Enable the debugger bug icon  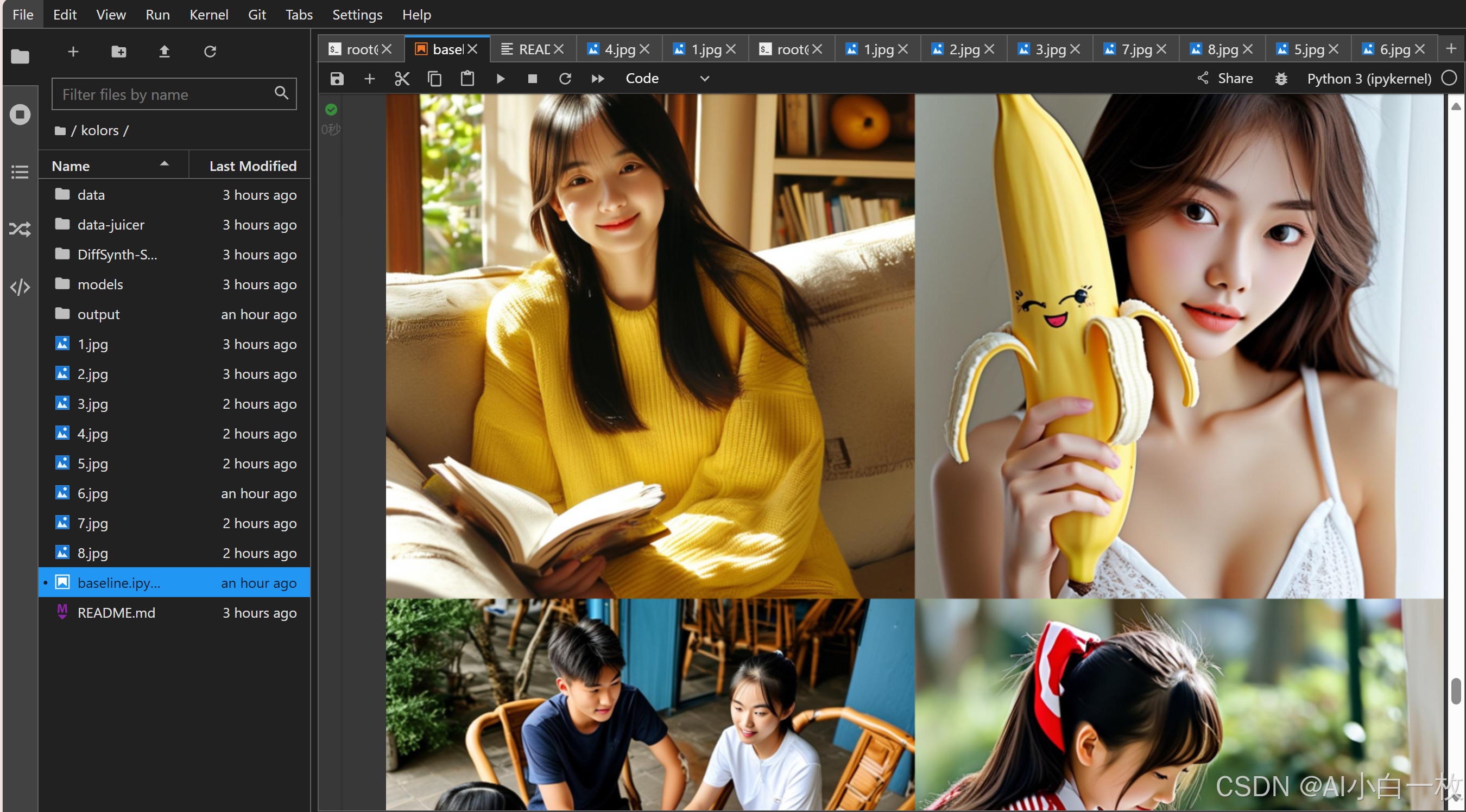click(x=1280, y=79)
